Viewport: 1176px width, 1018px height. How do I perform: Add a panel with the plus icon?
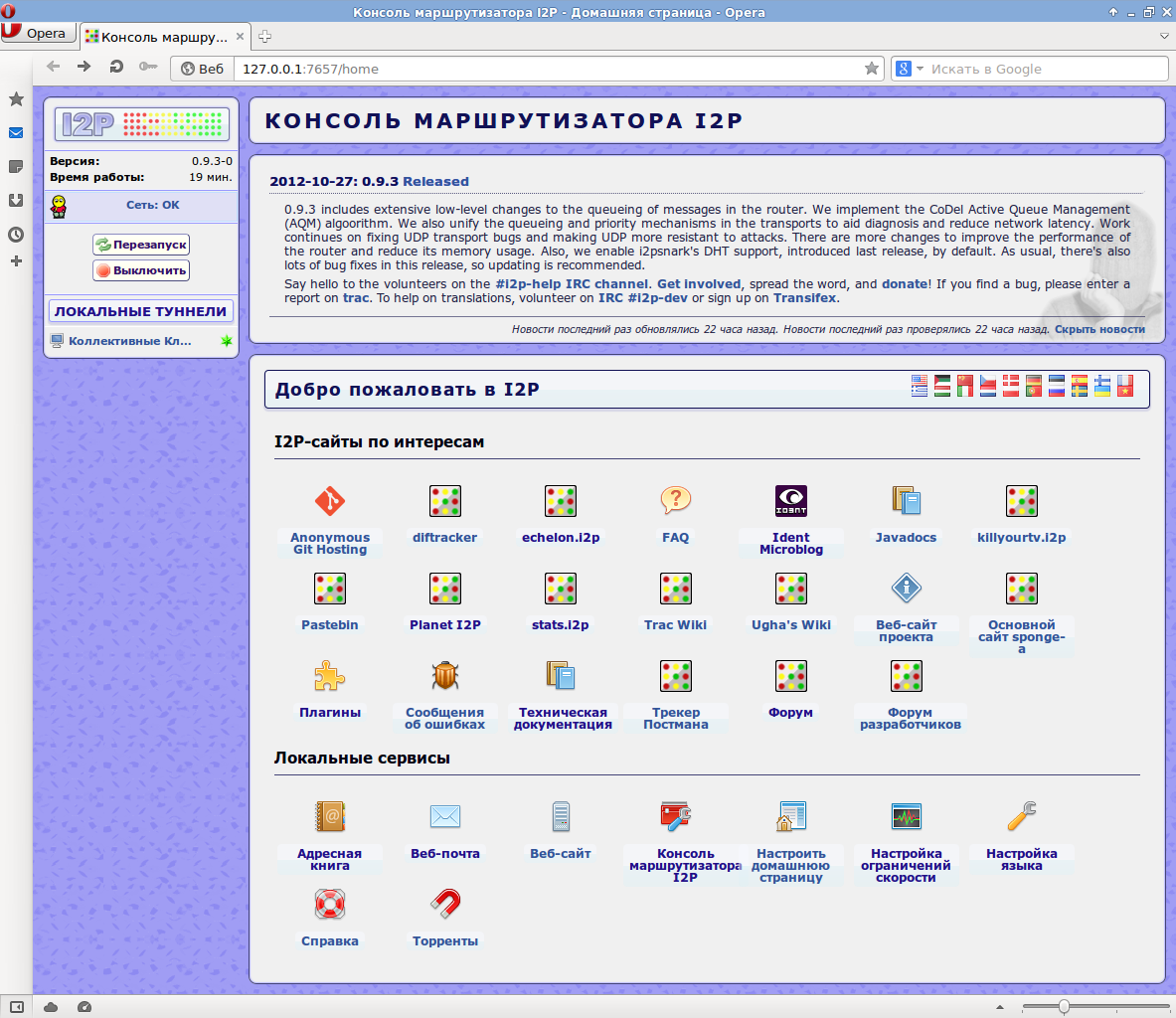coord(16,261)
